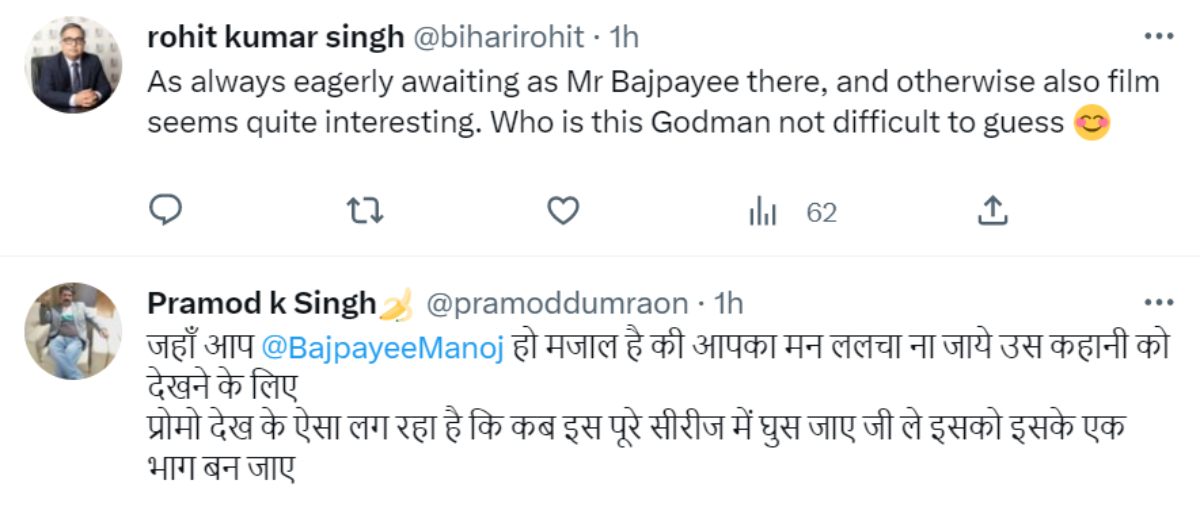Share rohit kumar singh's tweet
Image resolution: width=1200 pixels, height=507 pixels.
coord(990,211)
